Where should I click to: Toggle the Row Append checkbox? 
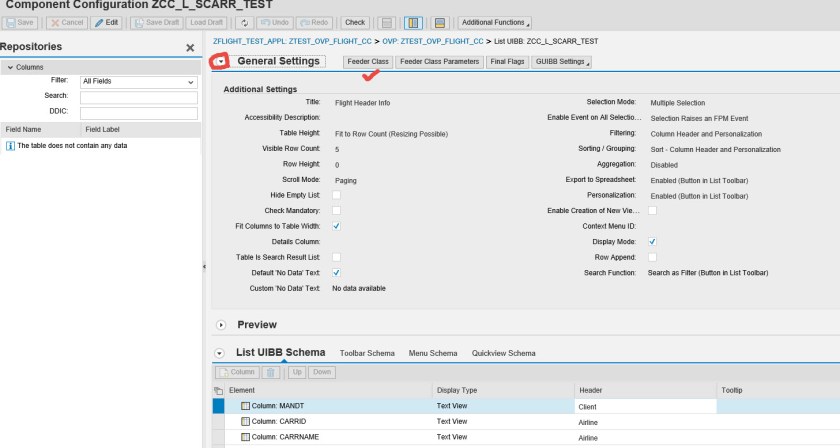(x=652, y=257)
